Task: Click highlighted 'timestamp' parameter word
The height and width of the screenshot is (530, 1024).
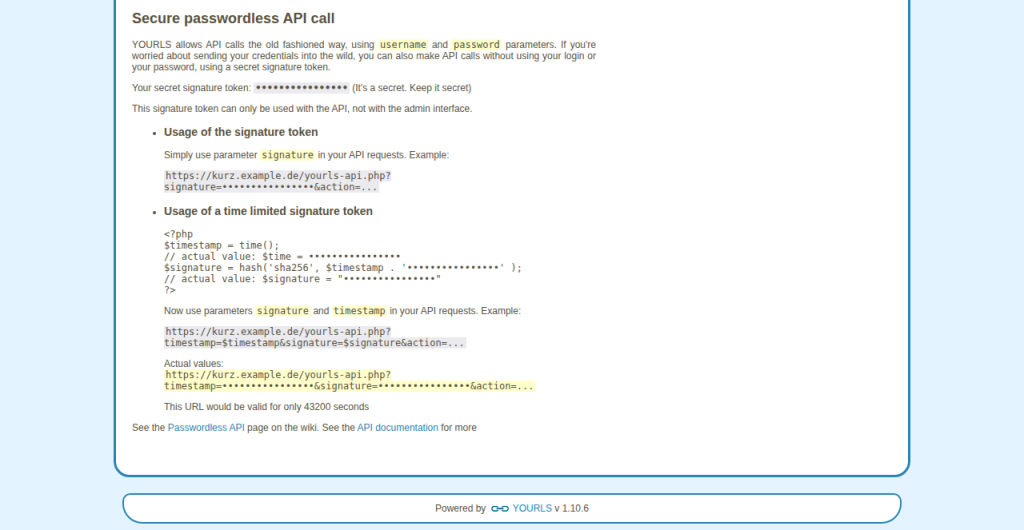Action: click(x=360, y=311)
